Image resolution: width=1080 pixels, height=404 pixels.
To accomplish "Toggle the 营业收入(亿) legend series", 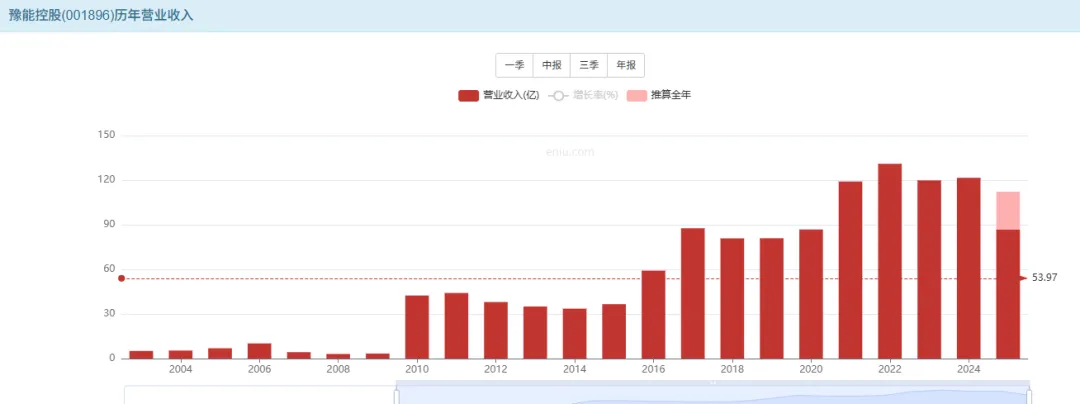I will (499, 96).
